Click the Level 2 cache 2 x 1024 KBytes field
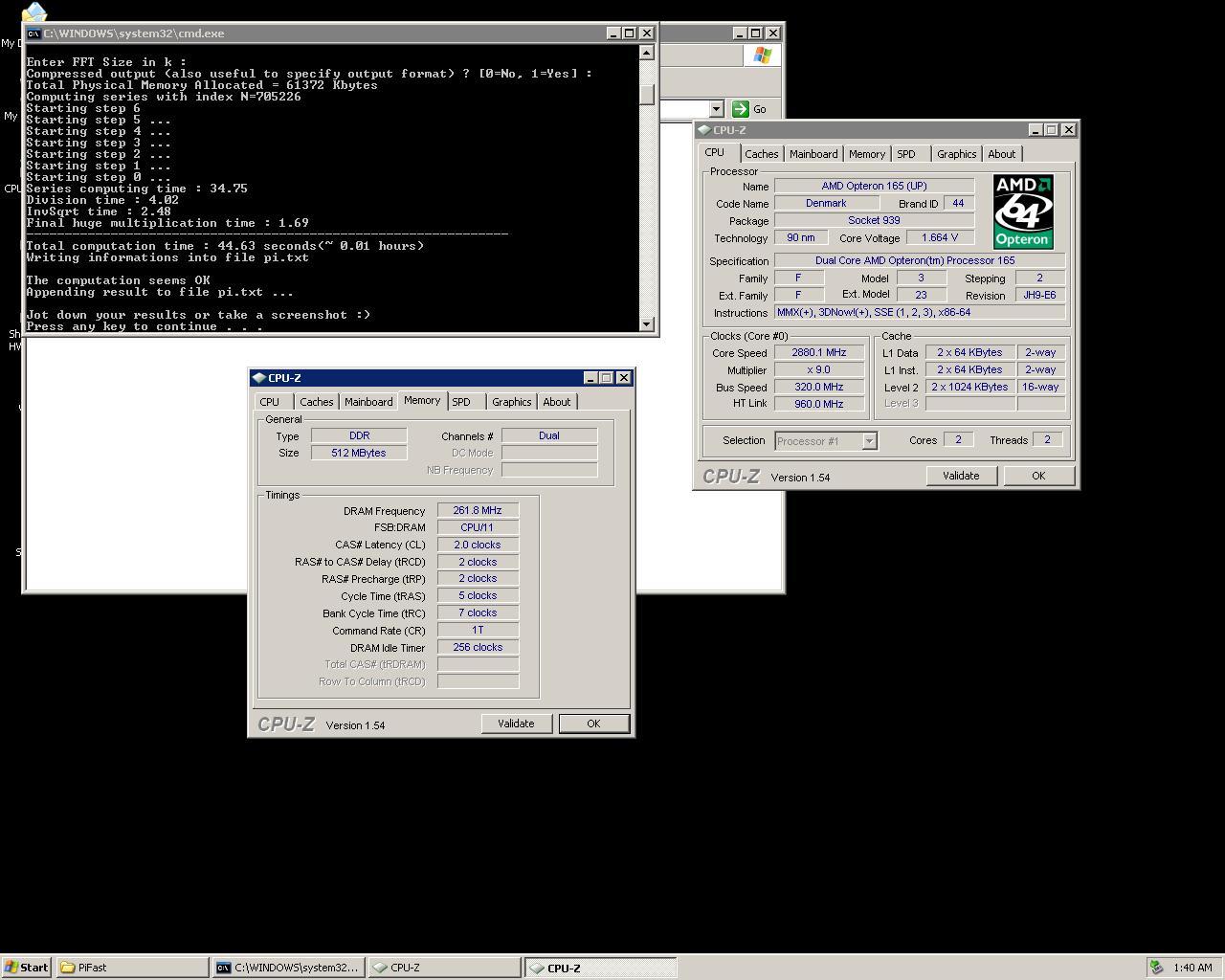Image resolution: width=1225 pixels, height=980 pixels. (969, 387)
